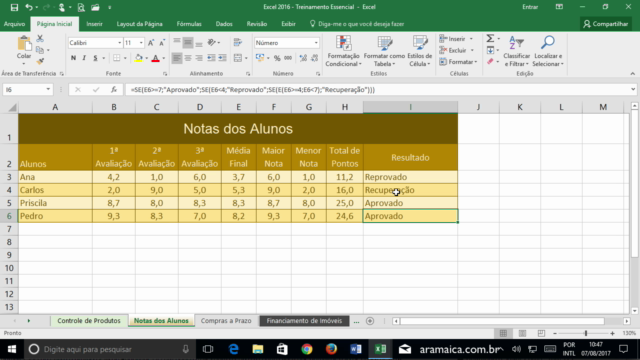
Task: Switch to Page Layout view
Action: [522, 333]
